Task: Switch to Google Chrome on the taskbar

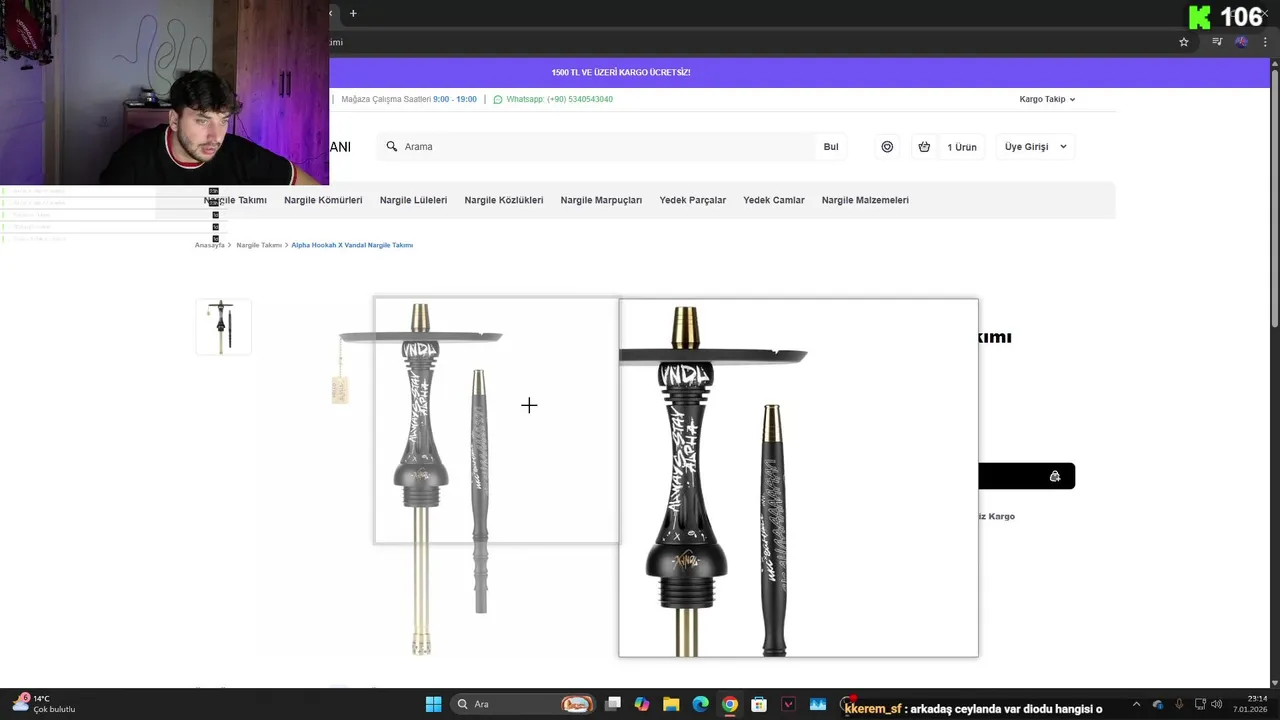Action: (730, 704)
